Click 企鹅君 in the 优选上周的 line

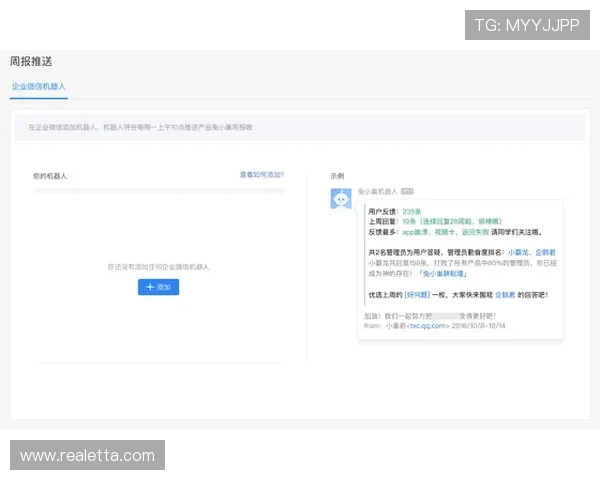pos(505,295)
